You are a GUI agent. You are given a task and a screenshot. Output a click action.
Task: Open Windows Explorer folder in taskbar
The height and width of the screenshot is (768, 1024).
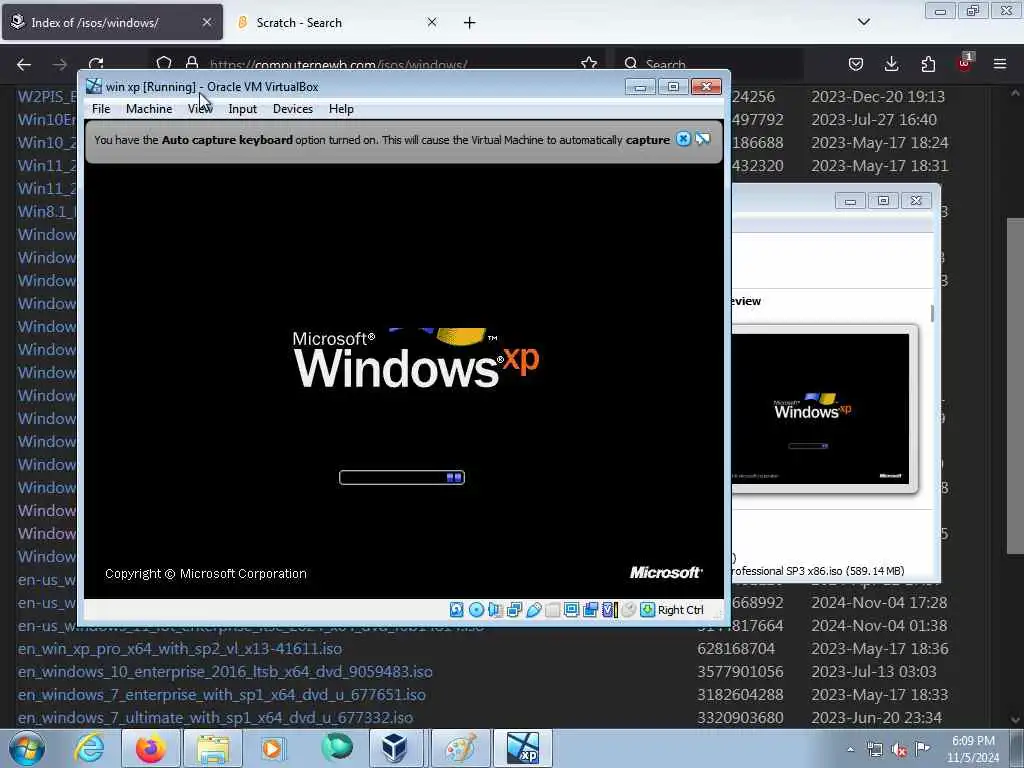click(x=213, y=748)
